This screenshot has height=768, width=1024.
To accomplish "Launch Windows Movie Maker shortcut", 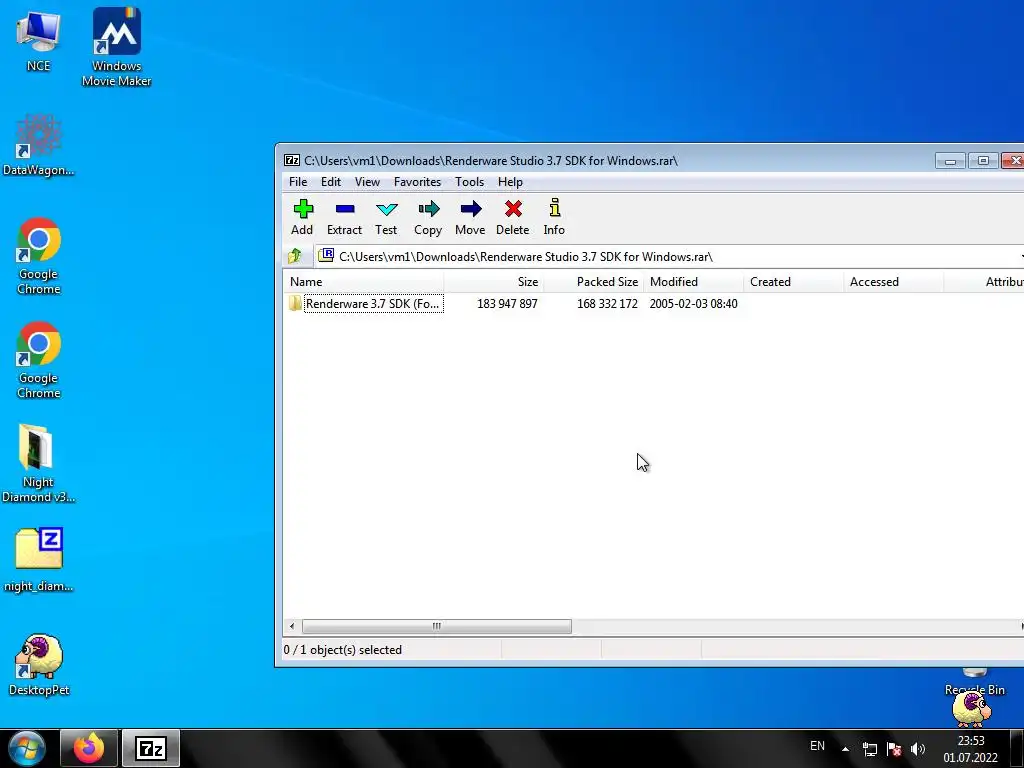I will [116, 47].
